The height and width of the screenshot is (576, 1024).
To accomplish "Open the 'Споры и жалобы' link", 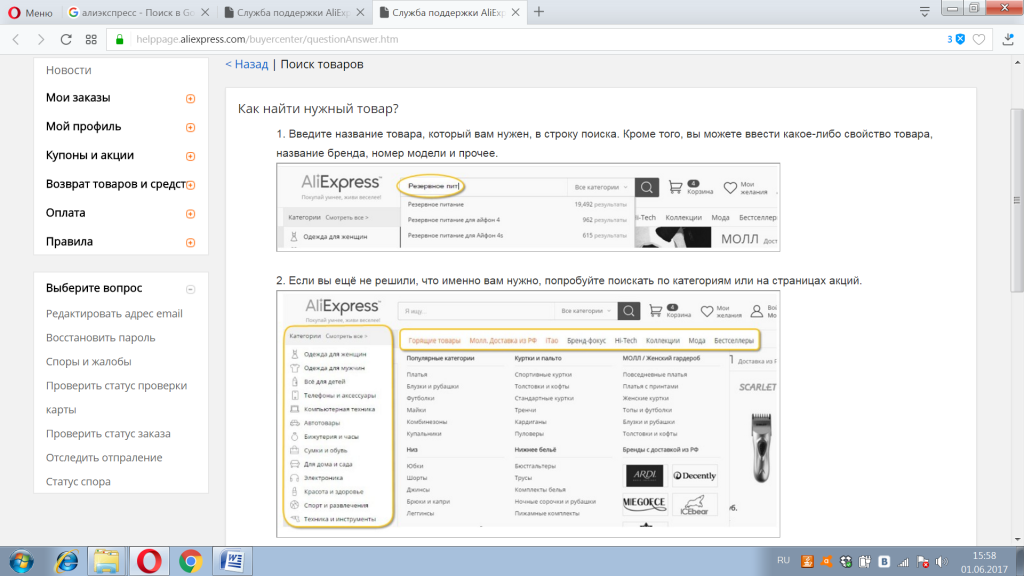I will tap(88, 362).
